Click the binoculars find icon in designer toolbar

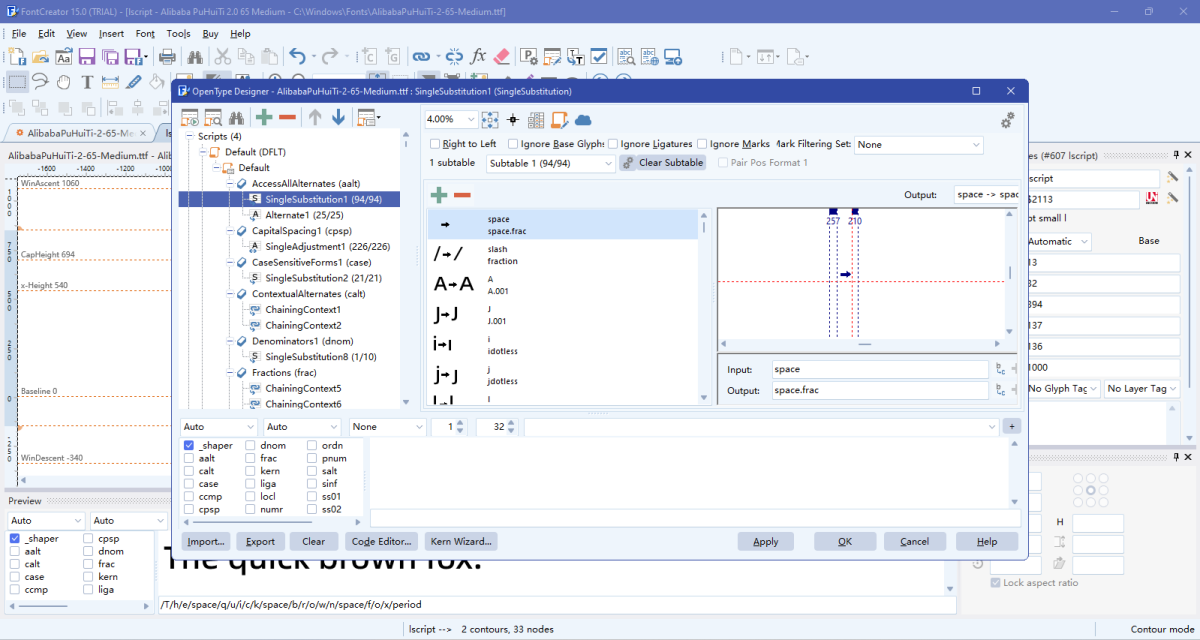[236, 118]
